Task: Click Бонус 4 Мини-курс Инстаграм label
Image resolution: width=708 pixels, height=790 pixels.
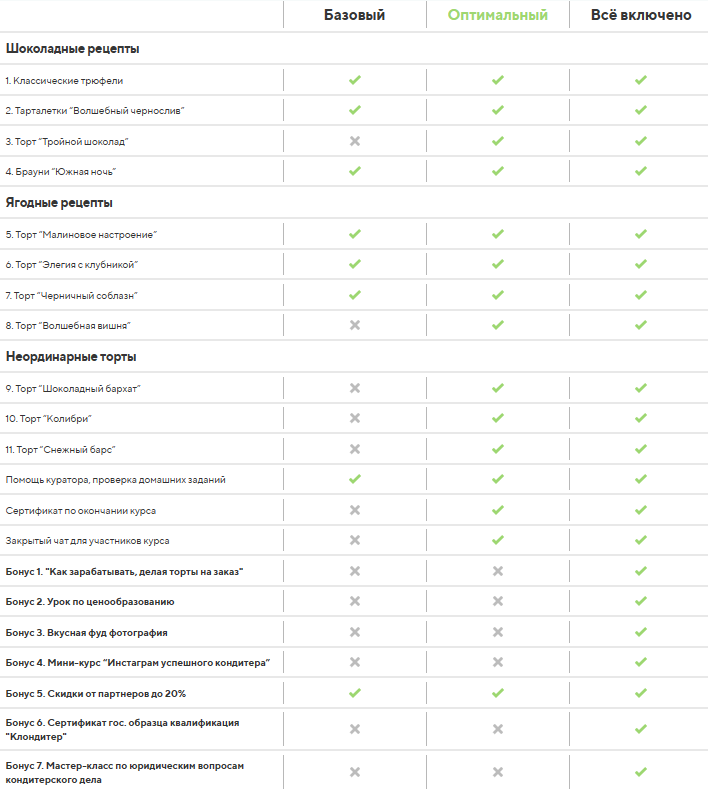Action: 138,663
